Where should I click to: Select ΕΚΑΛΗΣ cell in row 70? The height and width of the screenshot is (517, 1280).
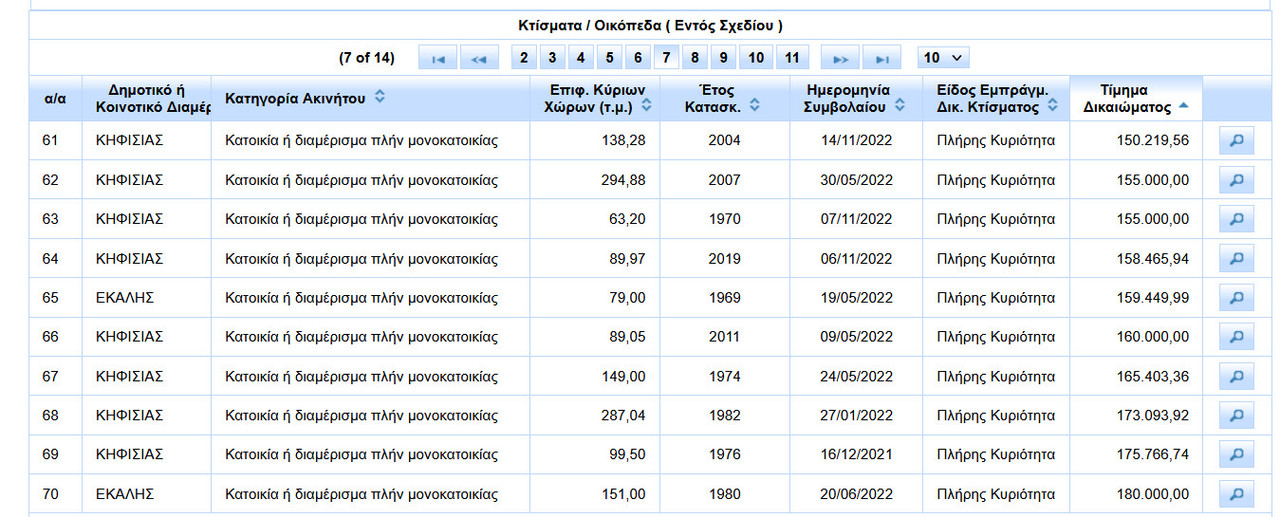coord(147,494)
